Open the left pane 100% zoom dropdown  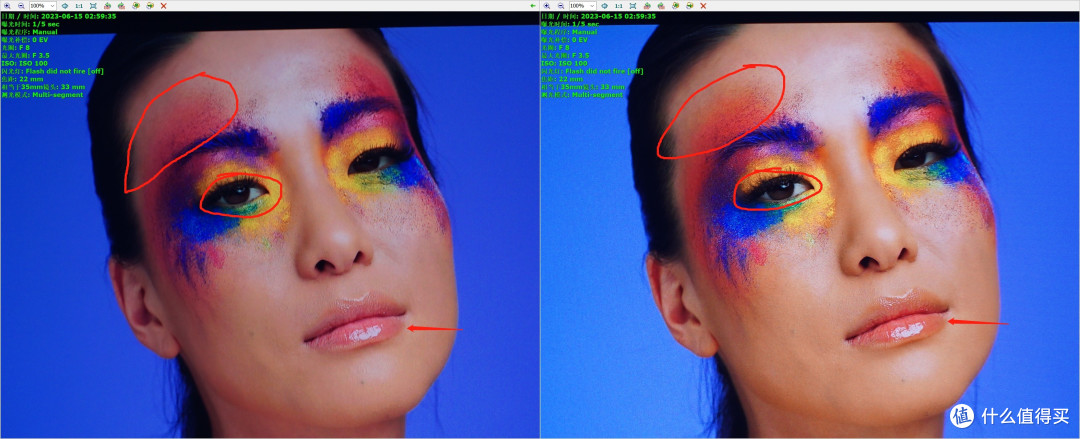(x=43, y=6)
